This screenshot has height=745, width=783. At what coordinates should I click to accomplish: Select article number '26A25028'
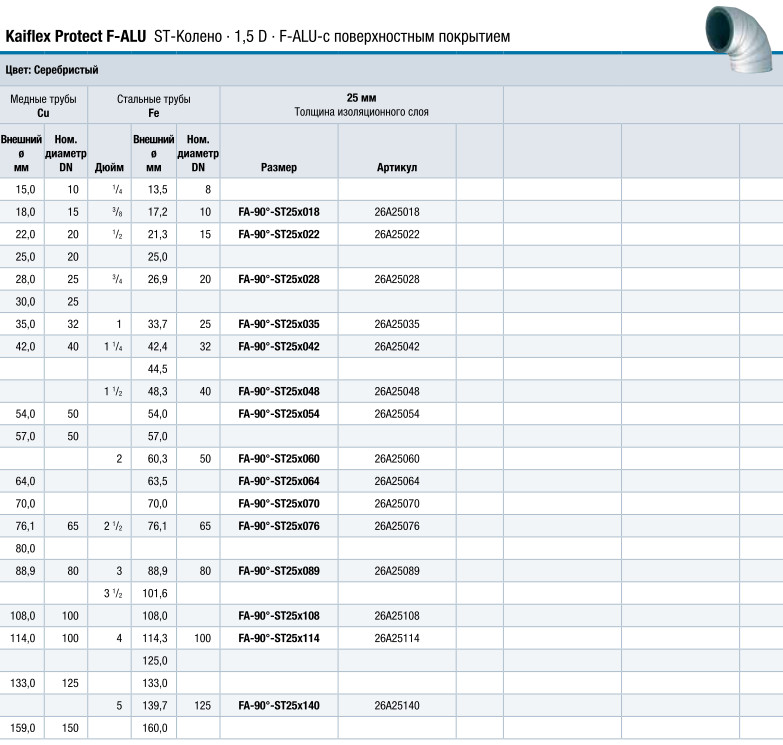[397, 279]
